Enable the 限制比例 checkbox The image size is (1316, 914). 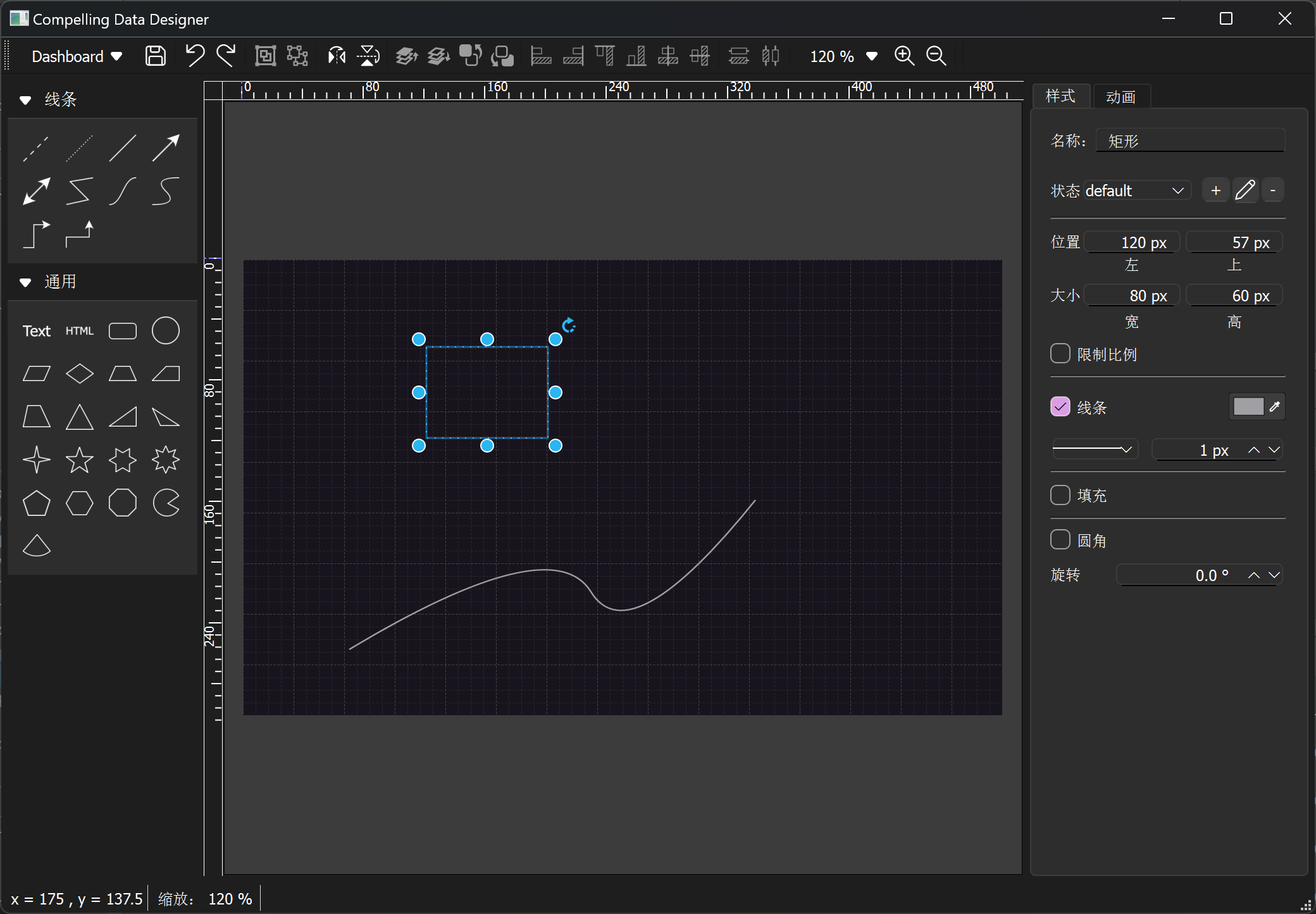click(1060, 353)
